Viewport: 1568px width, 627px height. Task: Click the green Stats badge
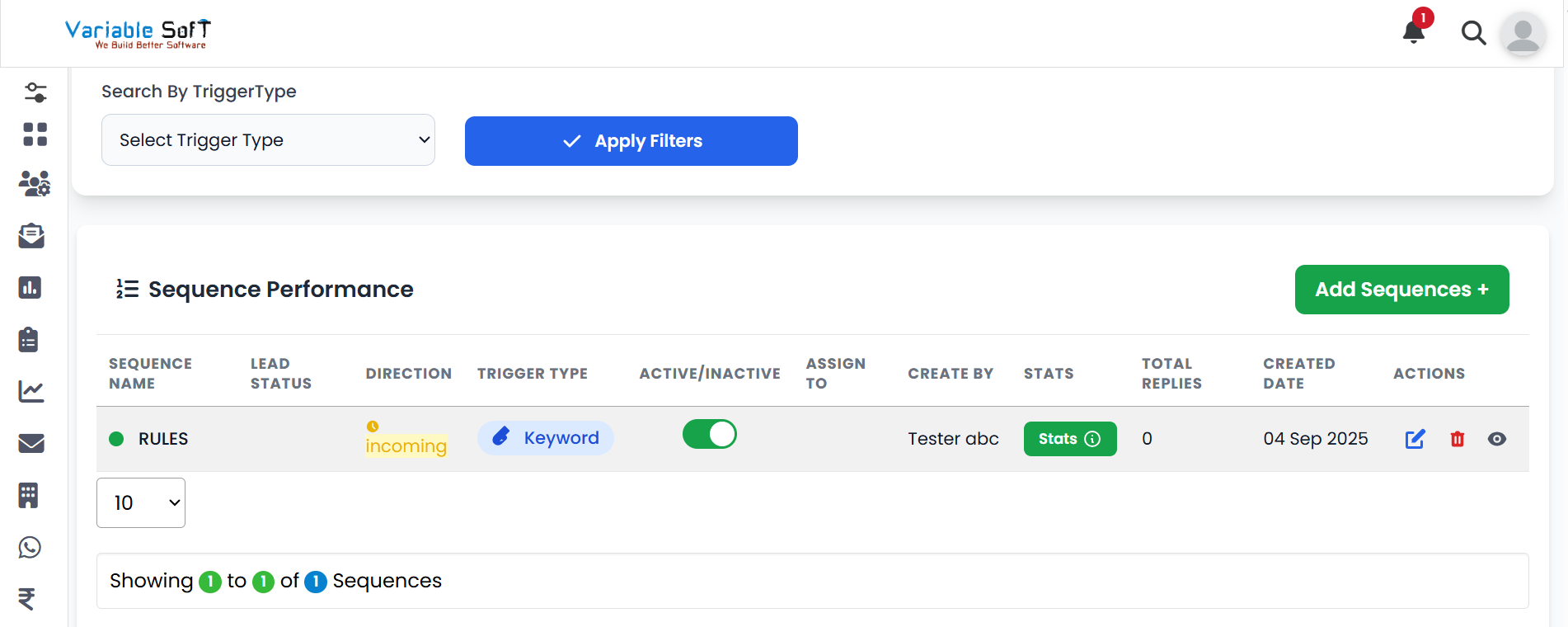point(1069,439)
